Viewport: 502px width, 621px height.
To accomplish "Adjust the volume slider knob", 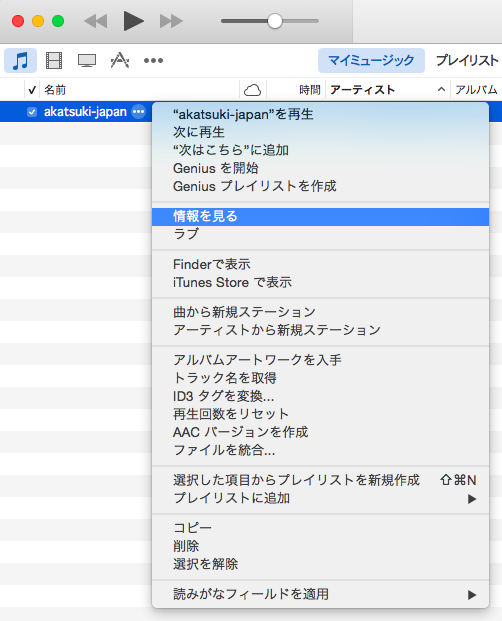I will 275,21.
